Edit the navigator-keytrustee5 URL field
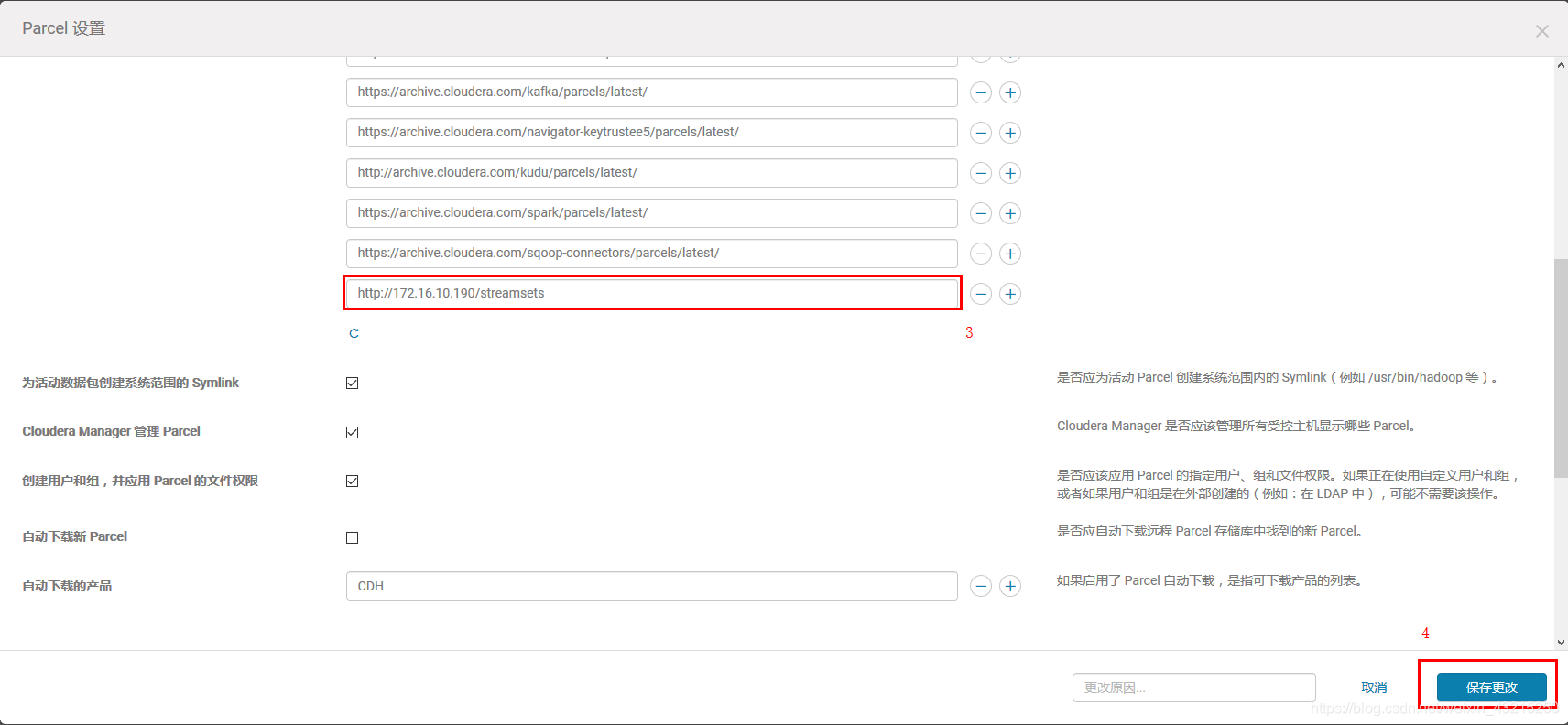The height and width of the screenshot is (725, 1568). tap(651, 133)
